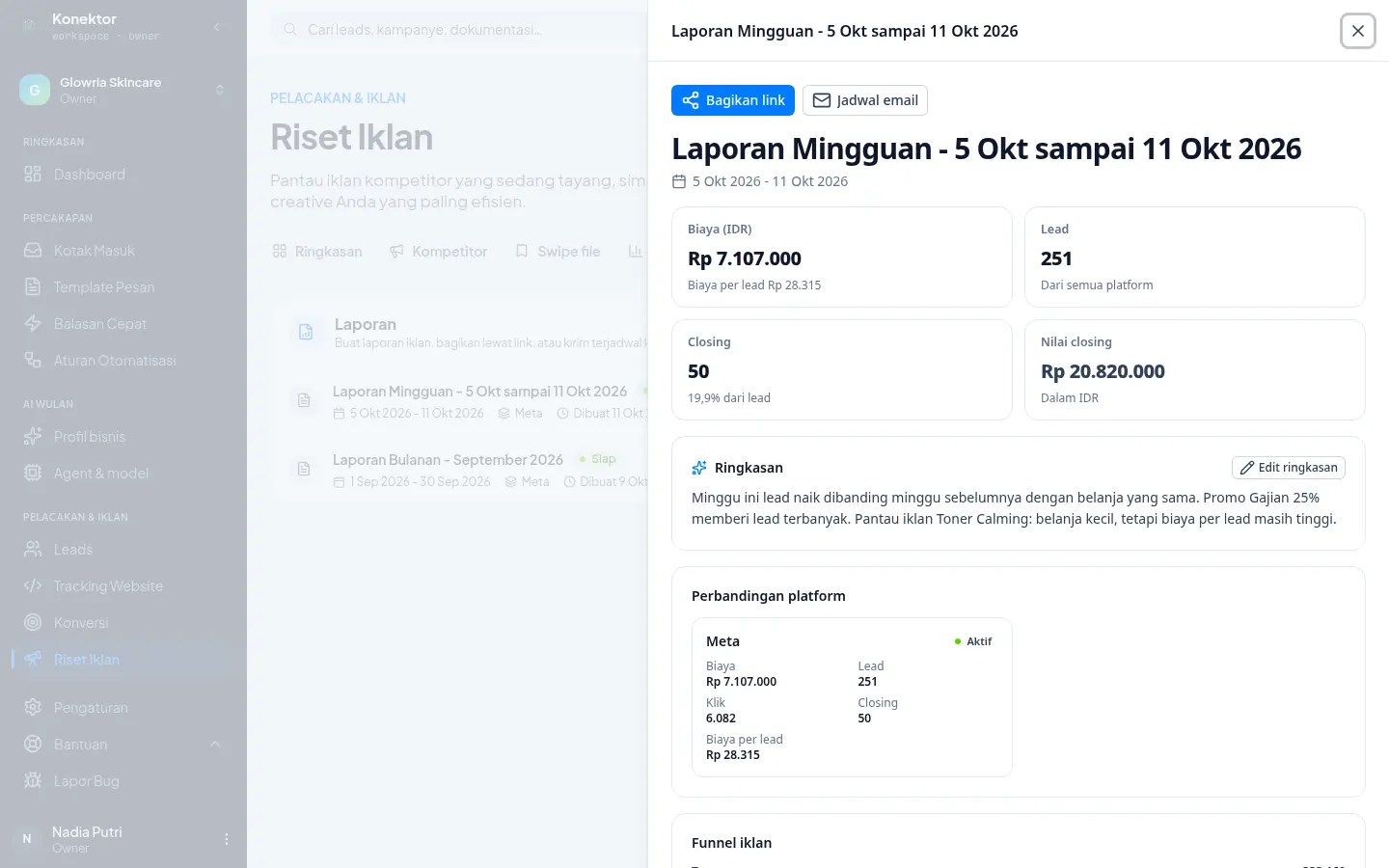This screenshot has height=868, width=1389.
Task: Click the search leads input field
Action: click(458, 30)
